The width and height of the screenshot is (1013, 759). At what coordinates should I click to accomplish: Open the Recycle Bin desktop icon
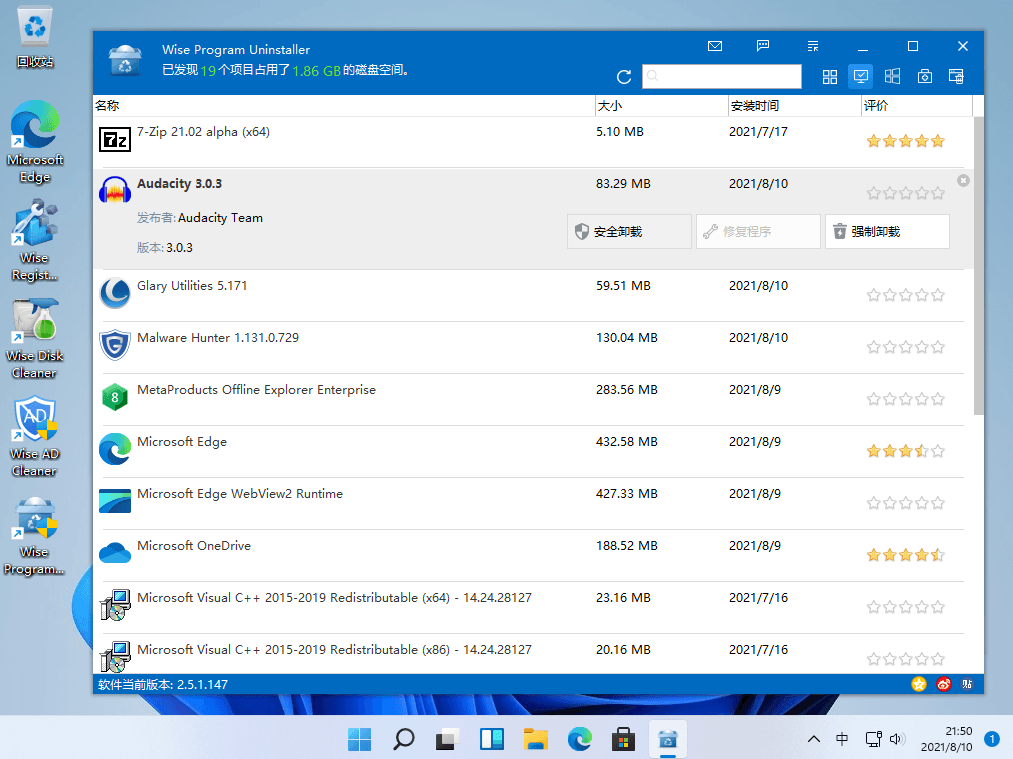click(35, 37)
